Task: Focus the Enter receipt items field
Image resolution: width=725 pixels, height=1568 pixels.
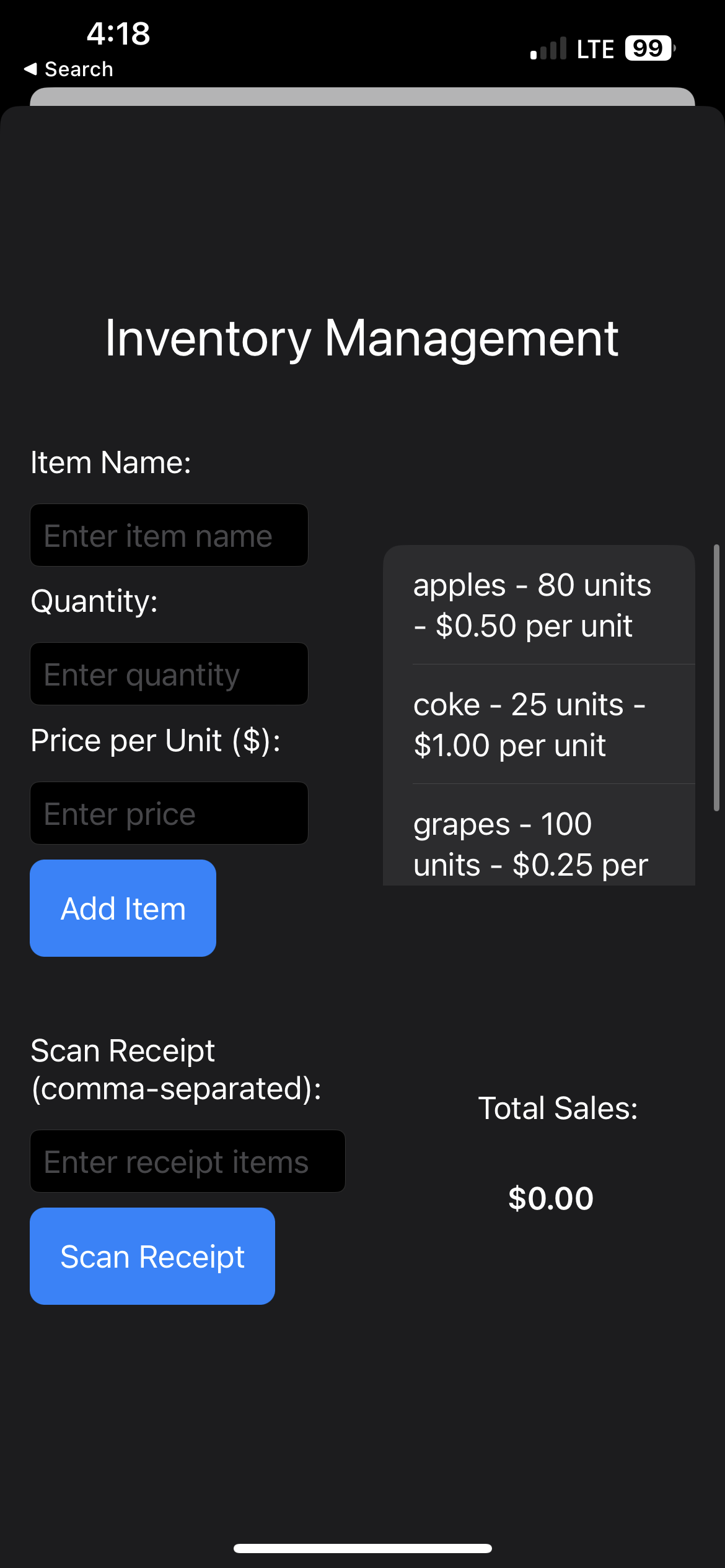Action: pos(188,1162)
